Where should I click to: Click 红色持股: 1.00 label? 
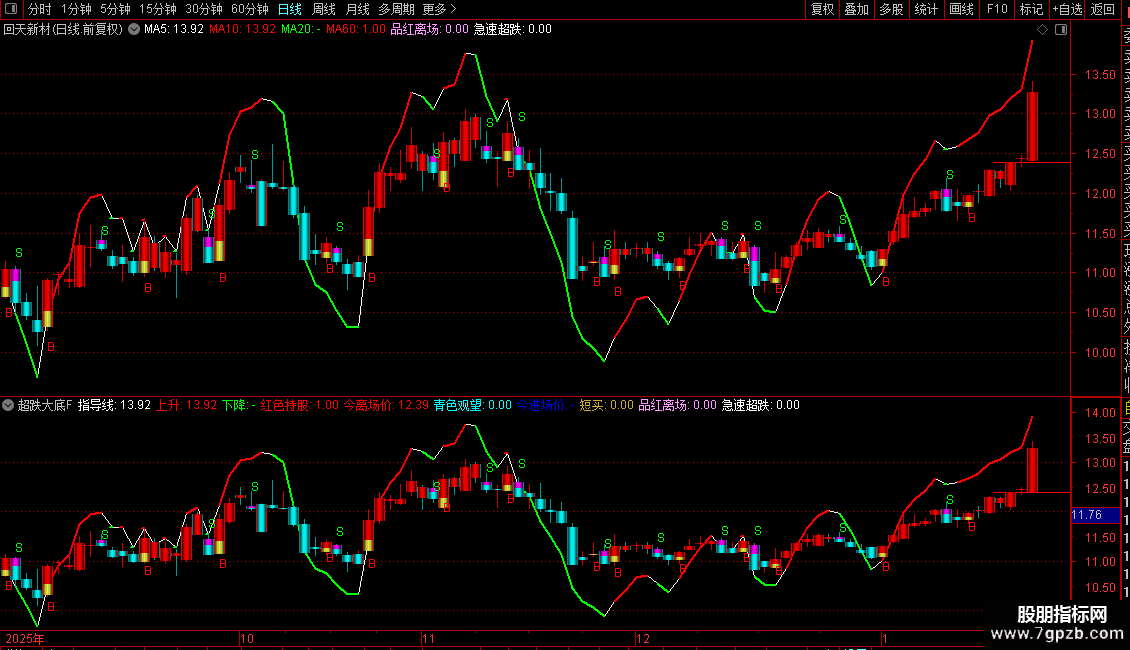pyautogui.click(x=300, y=405)
